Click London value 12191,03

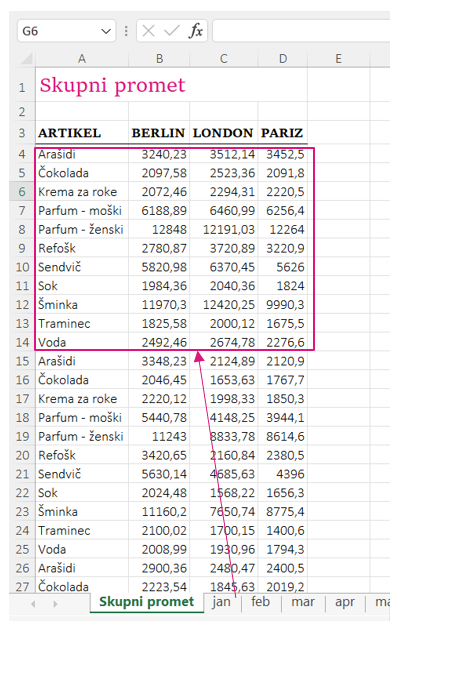[x=224, y=229]
